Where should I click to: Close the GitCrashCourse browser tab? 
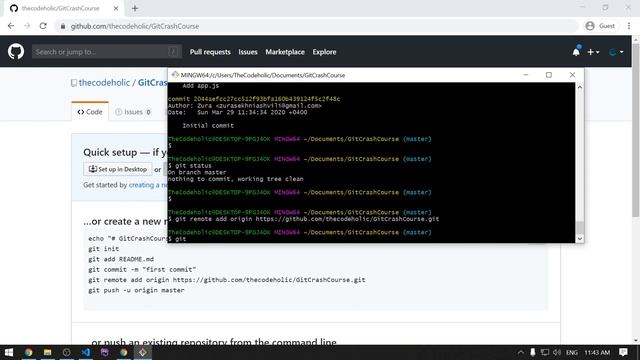point(116,8)
